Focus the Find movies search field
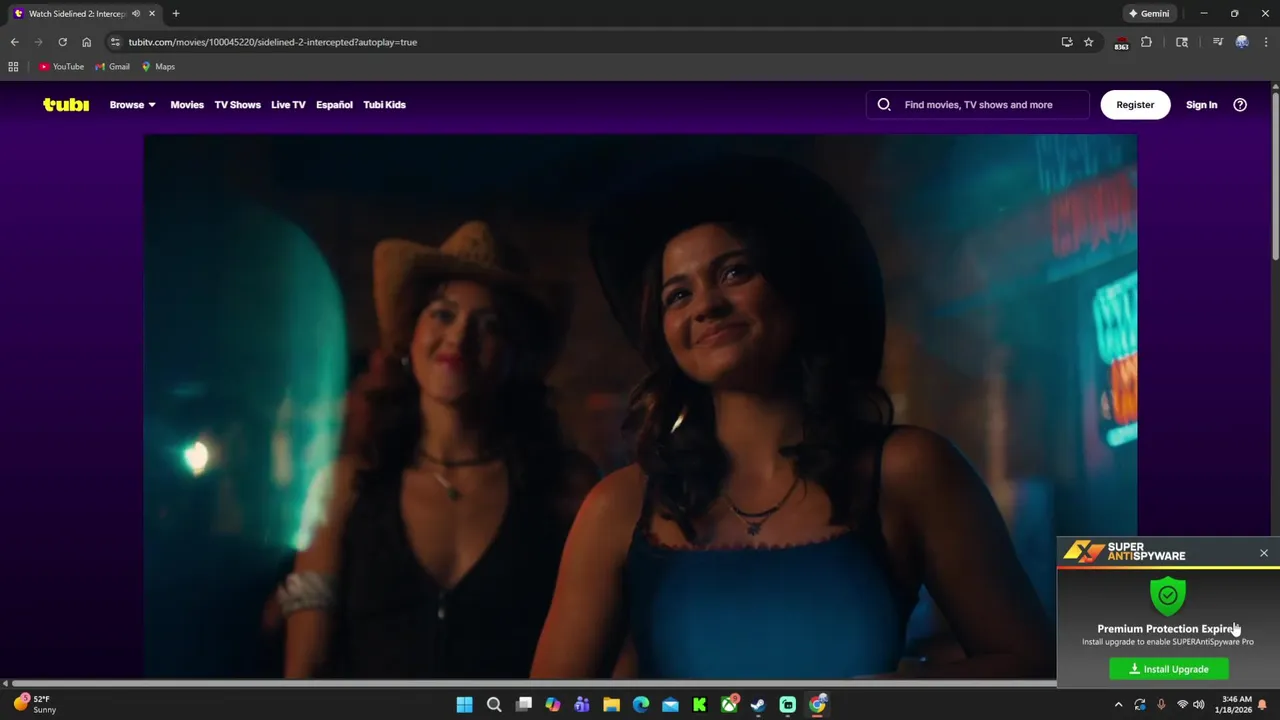 click(978, 104)
